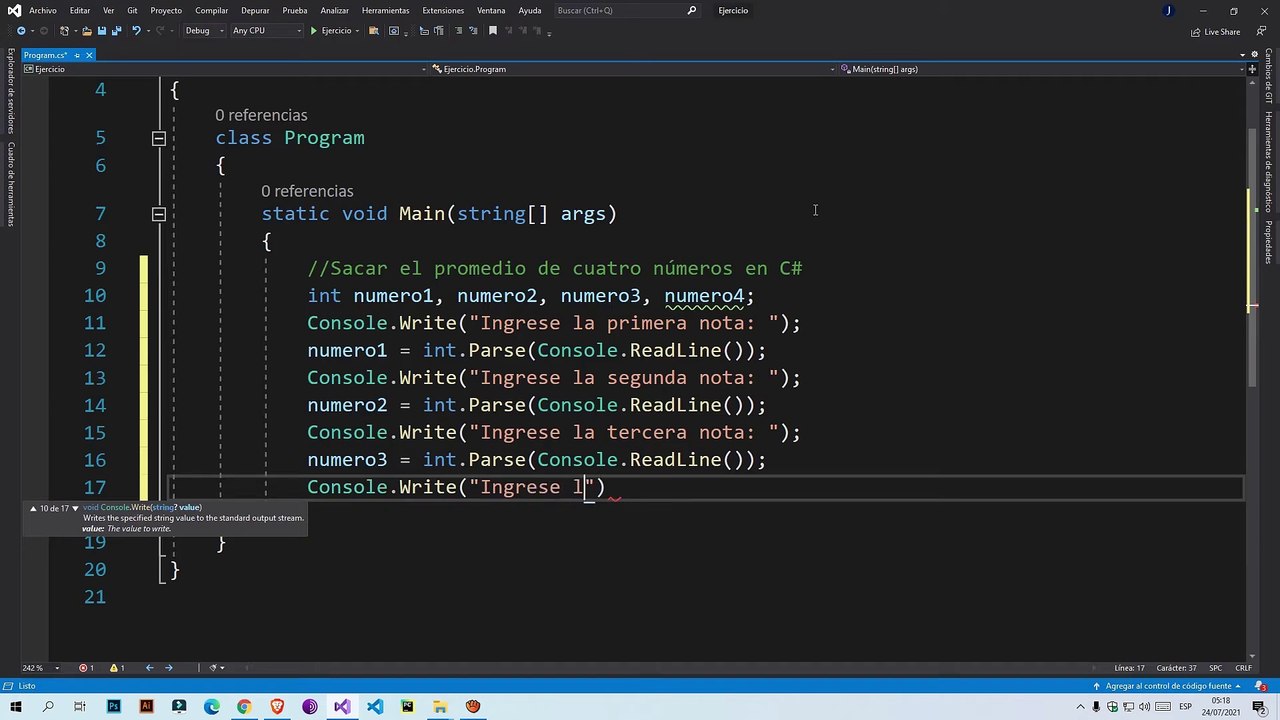Click the bookmark icon in the toolbar

point(492,31)
